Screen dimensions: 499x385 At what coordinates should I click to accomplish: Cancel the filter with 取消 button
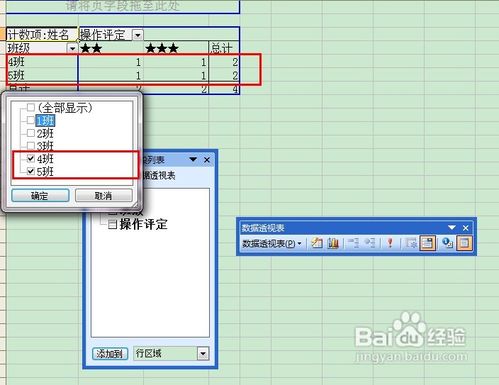tap(104, 196)
